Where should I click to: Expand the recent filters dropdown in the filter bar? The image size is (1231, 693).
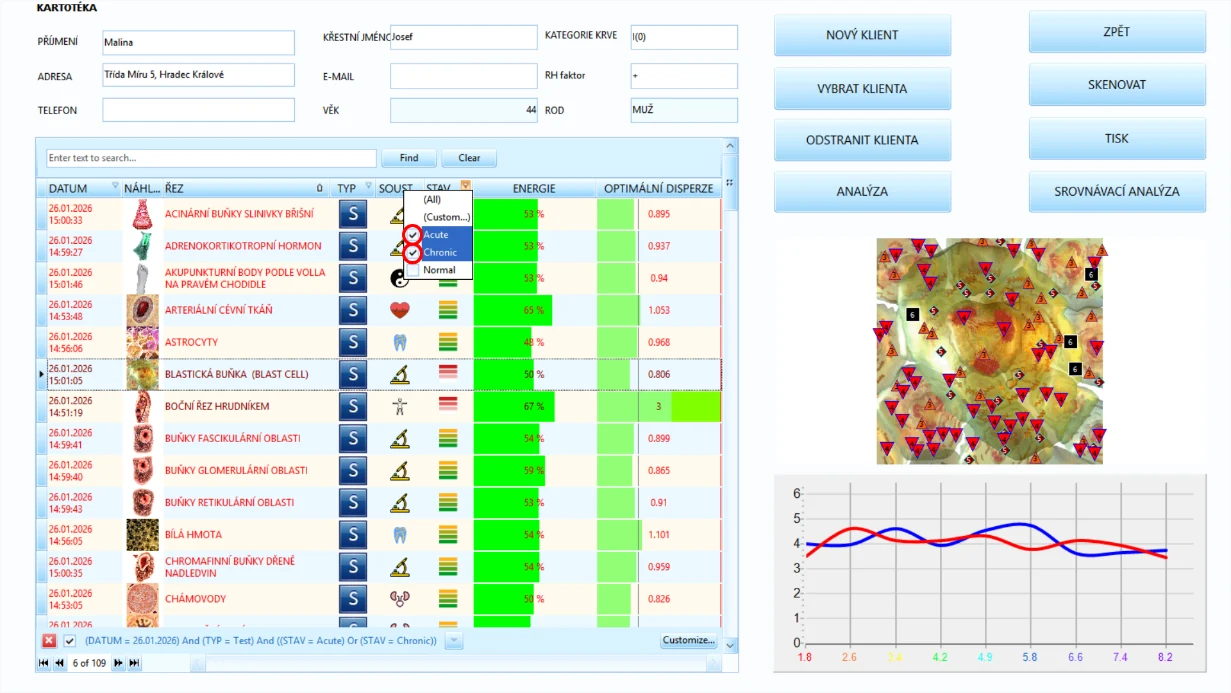pos(454,641)
